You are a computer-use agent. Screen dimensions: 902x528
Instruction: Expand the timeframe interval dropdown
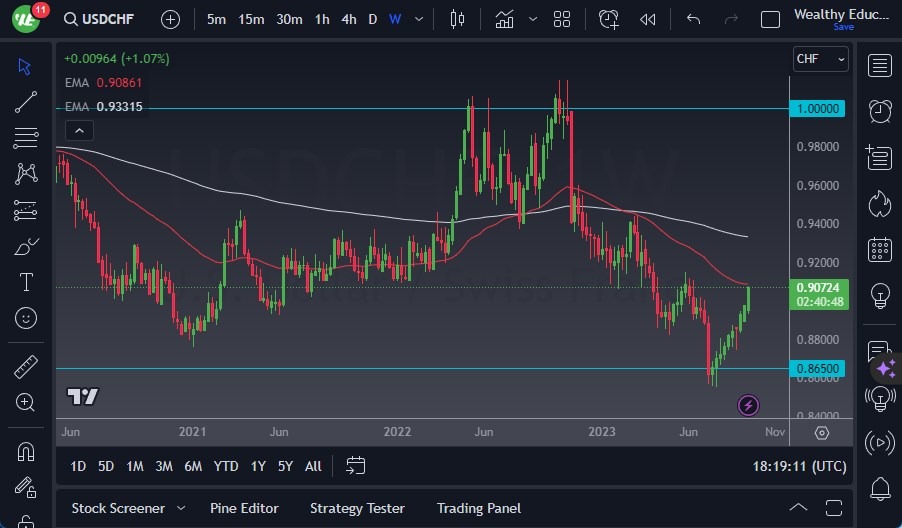[419, 20]
